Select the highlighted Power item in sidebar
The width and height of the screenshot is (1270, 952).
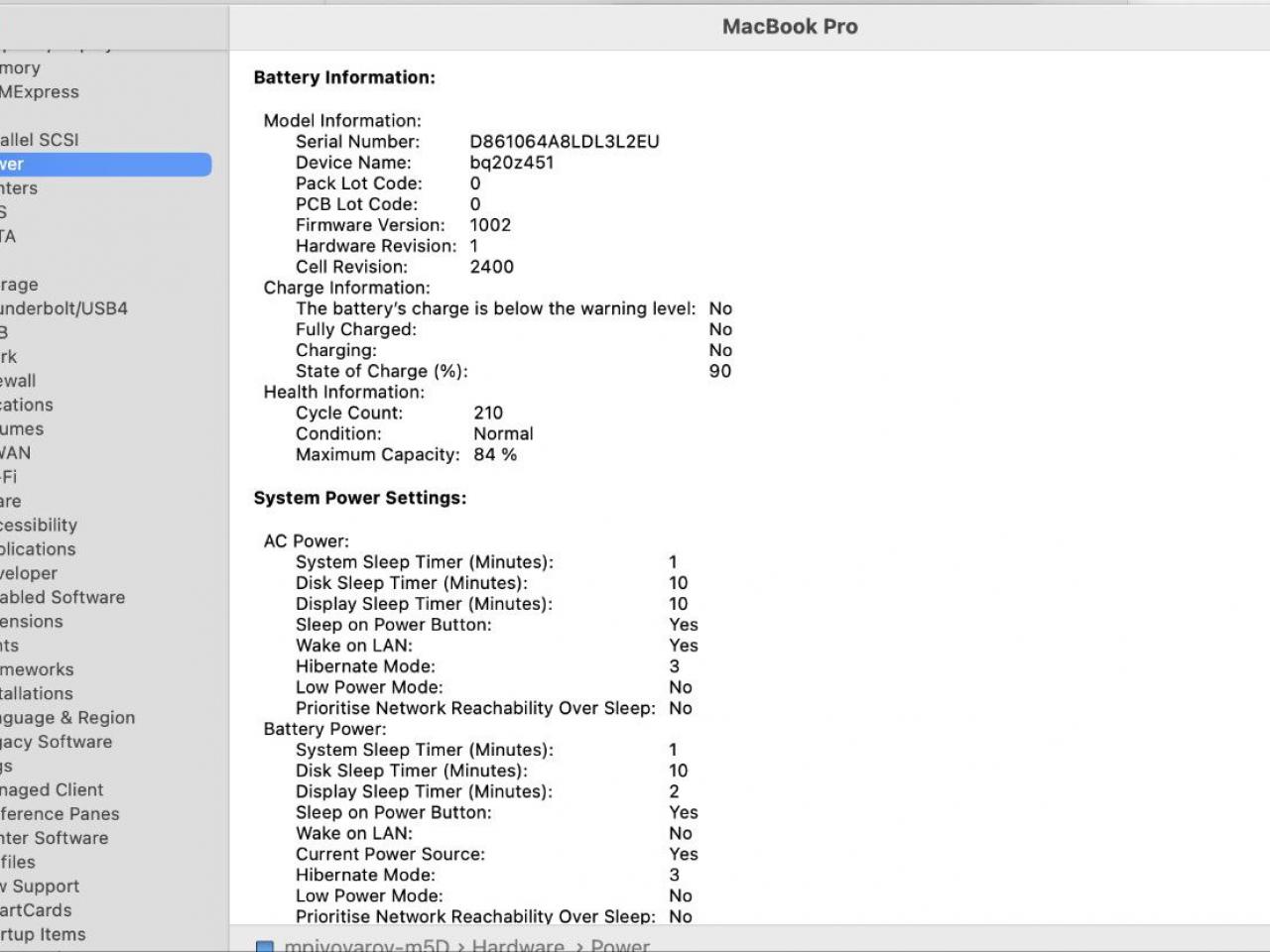click(105, 165)
